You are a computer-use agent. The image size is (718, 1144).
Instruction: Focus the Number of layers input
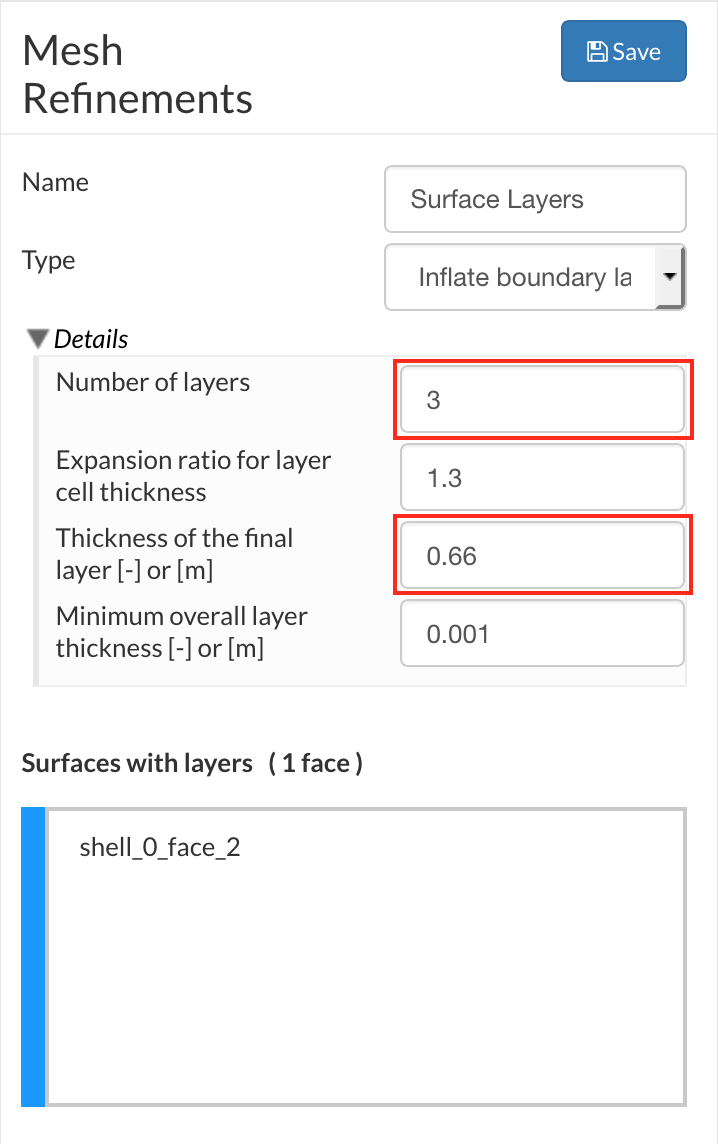point(543,401)
